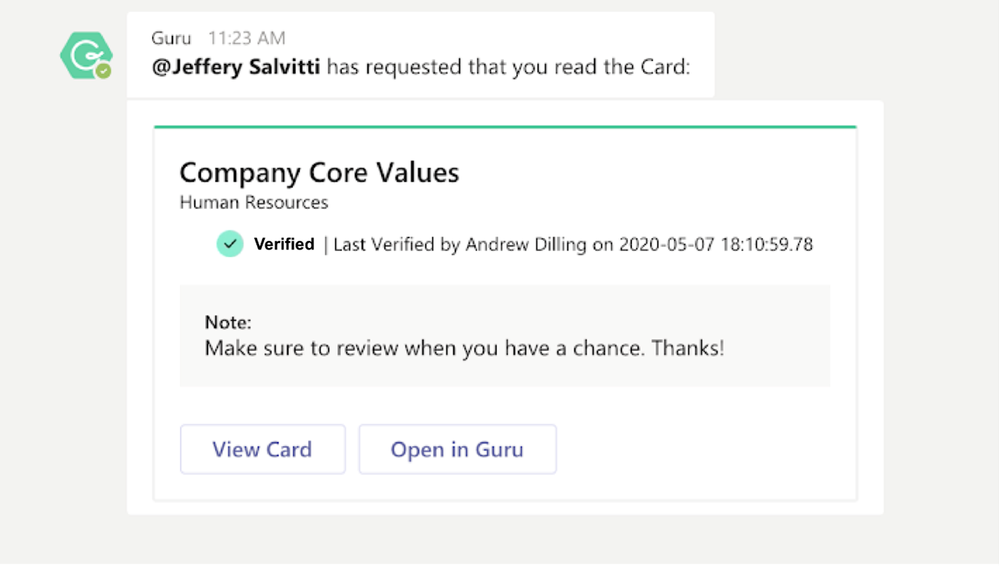
Task: Click the @Jeffery Salvitti mention
Action: click(236, 68)
